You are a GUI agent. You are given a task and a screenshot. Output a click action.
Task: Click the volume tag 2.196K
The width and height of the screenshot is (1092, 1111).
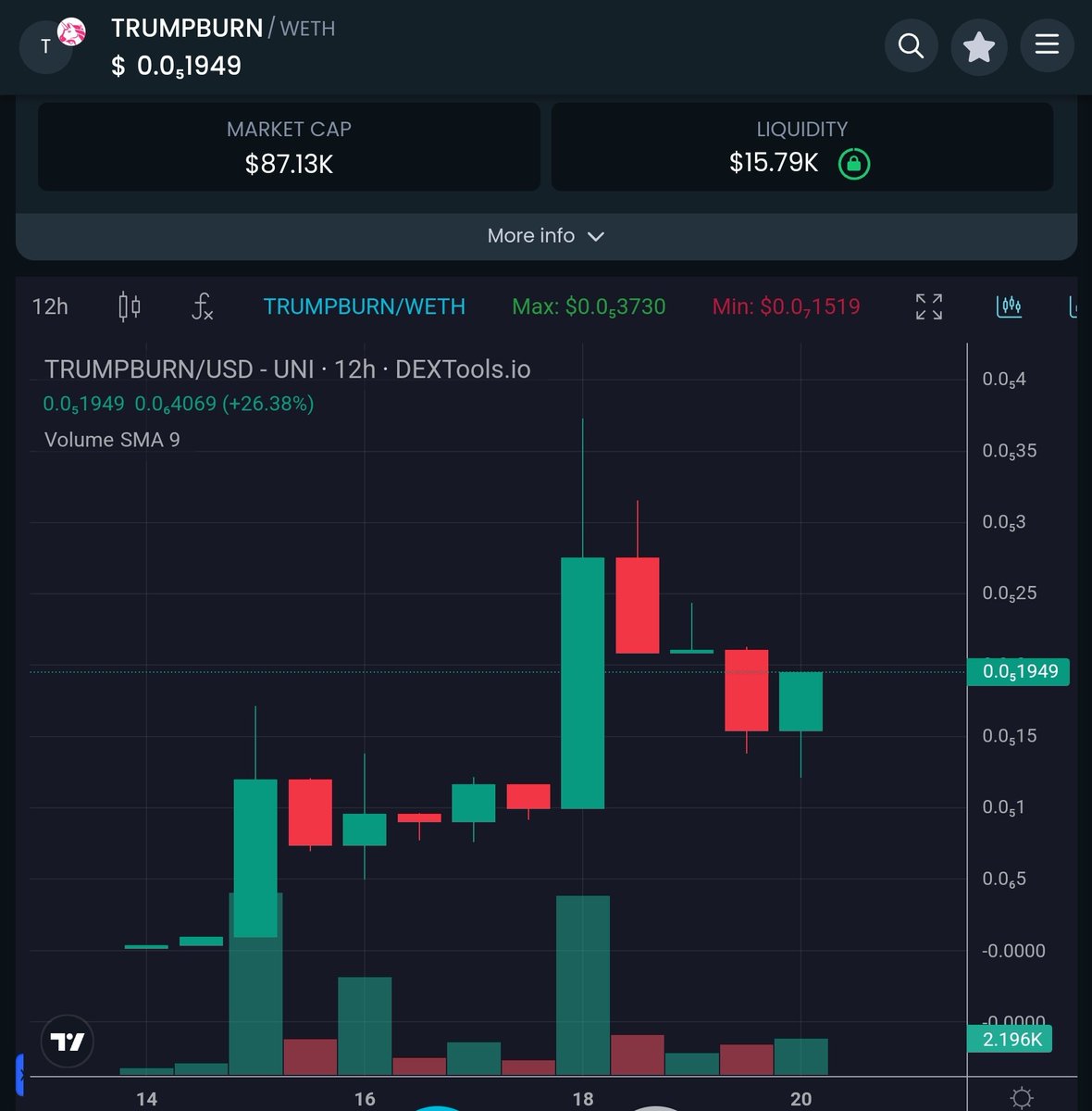pyautogui.click(x=1010, y=1039)
